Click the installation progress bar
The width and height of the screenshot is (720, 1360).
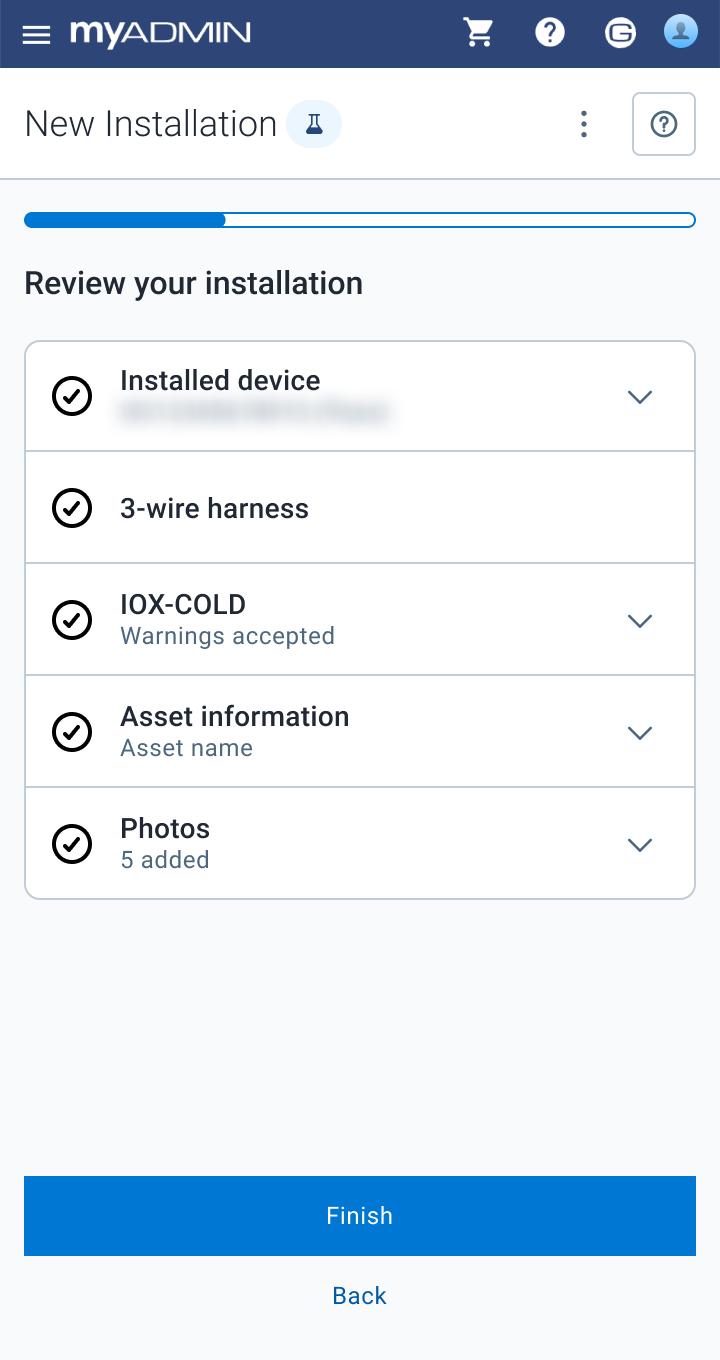click(360, 220)
